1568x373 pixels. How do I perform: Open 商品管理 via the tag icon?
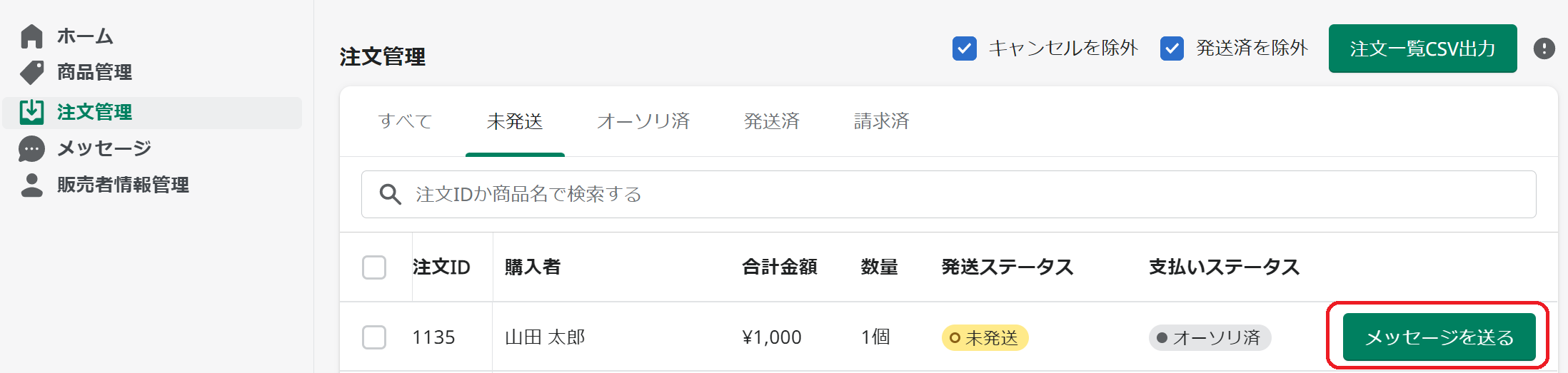(32, 73)
